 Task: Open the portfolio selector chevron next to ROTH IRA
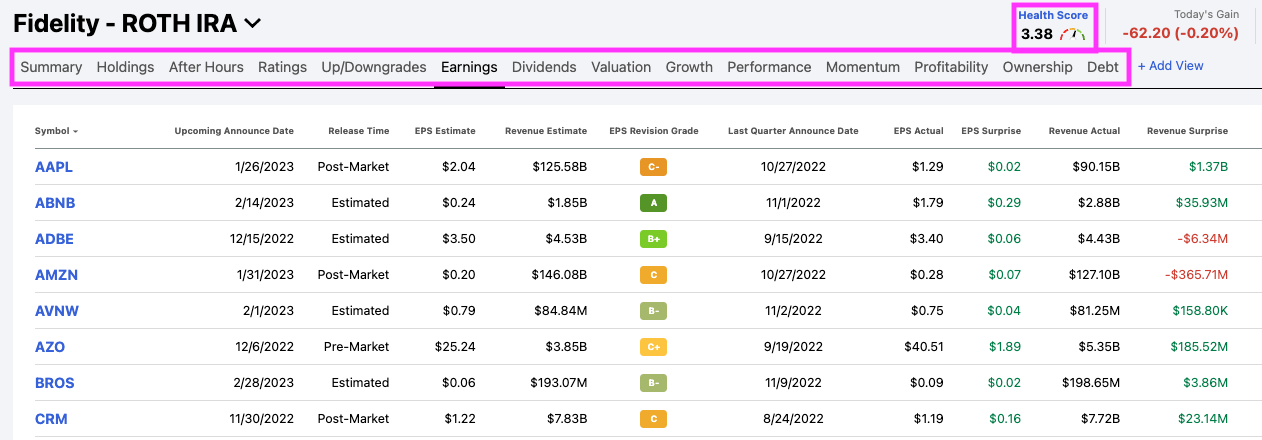click(x=252, y=22)
